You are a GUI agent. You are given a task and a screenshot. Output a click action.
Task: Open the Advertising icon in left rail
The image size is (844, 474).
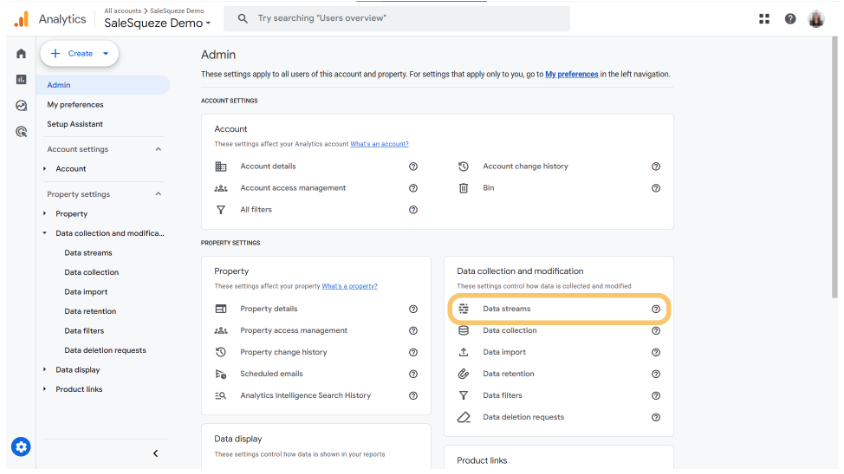tap(21, 131)
